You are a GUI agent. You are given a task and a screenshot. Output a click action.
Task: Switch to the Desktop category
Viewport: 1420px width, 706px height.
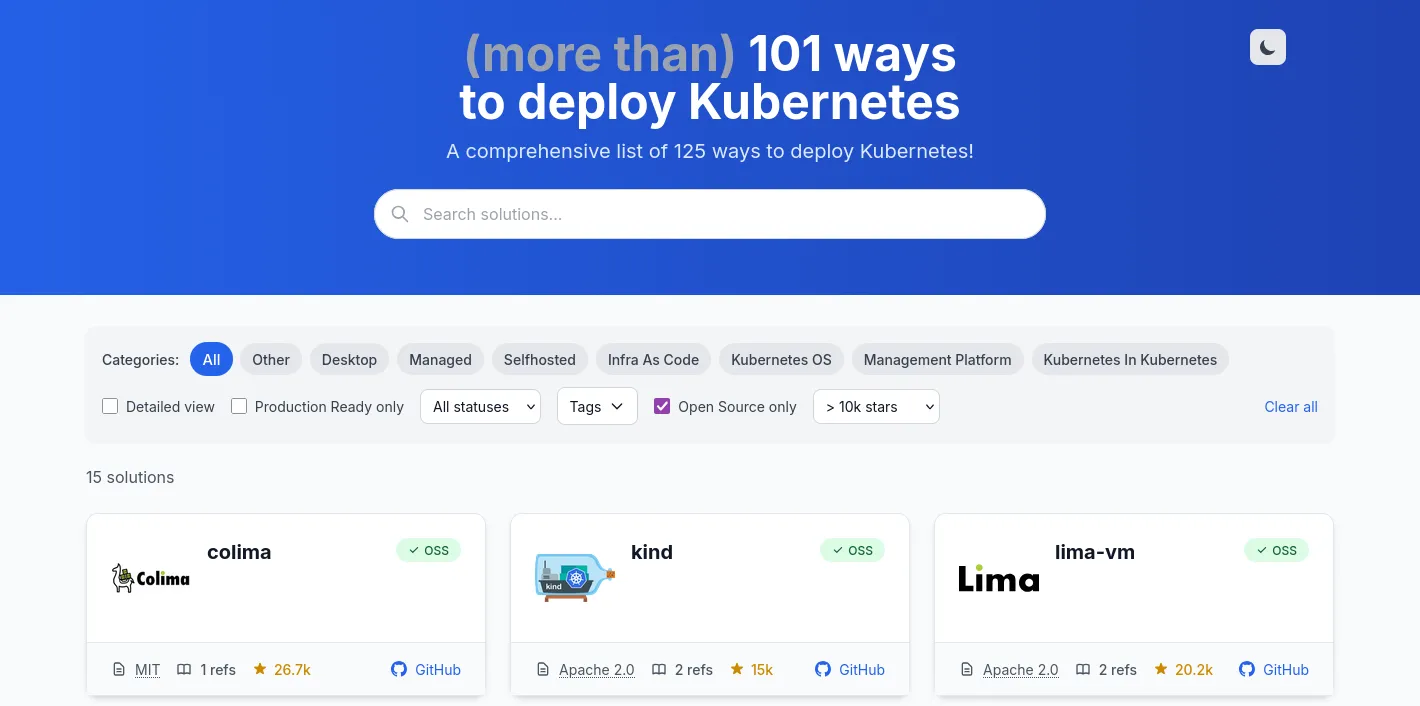pyautogui.click(x=349, y=359)
